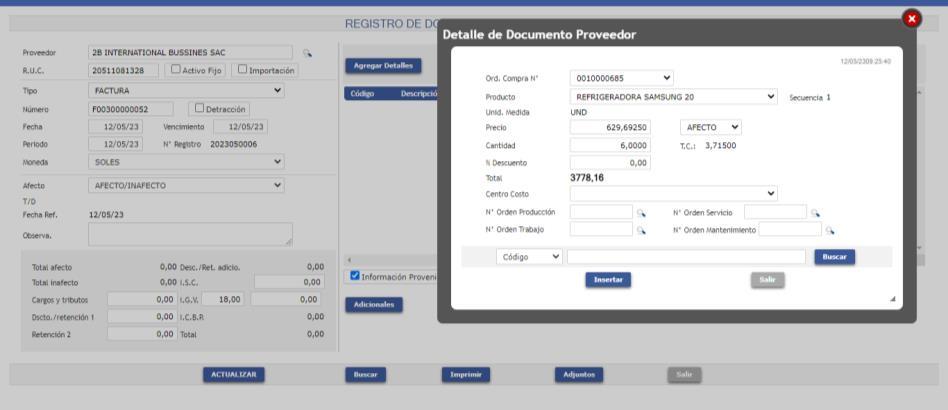This screenshot has width=948, height=410.
Task: Open the Moneda SOLES dropdown
Action: click(x=186, y=162)
